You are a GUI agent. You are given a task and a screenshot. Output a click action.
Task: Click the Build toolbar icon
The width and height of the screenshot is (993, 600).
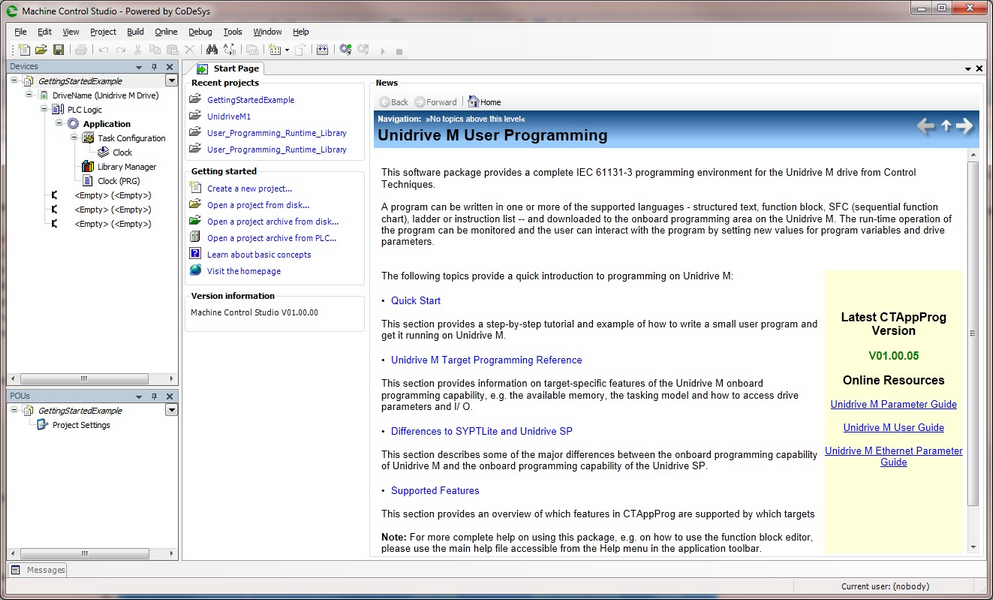pyautogui.click(x=322, y=49)
